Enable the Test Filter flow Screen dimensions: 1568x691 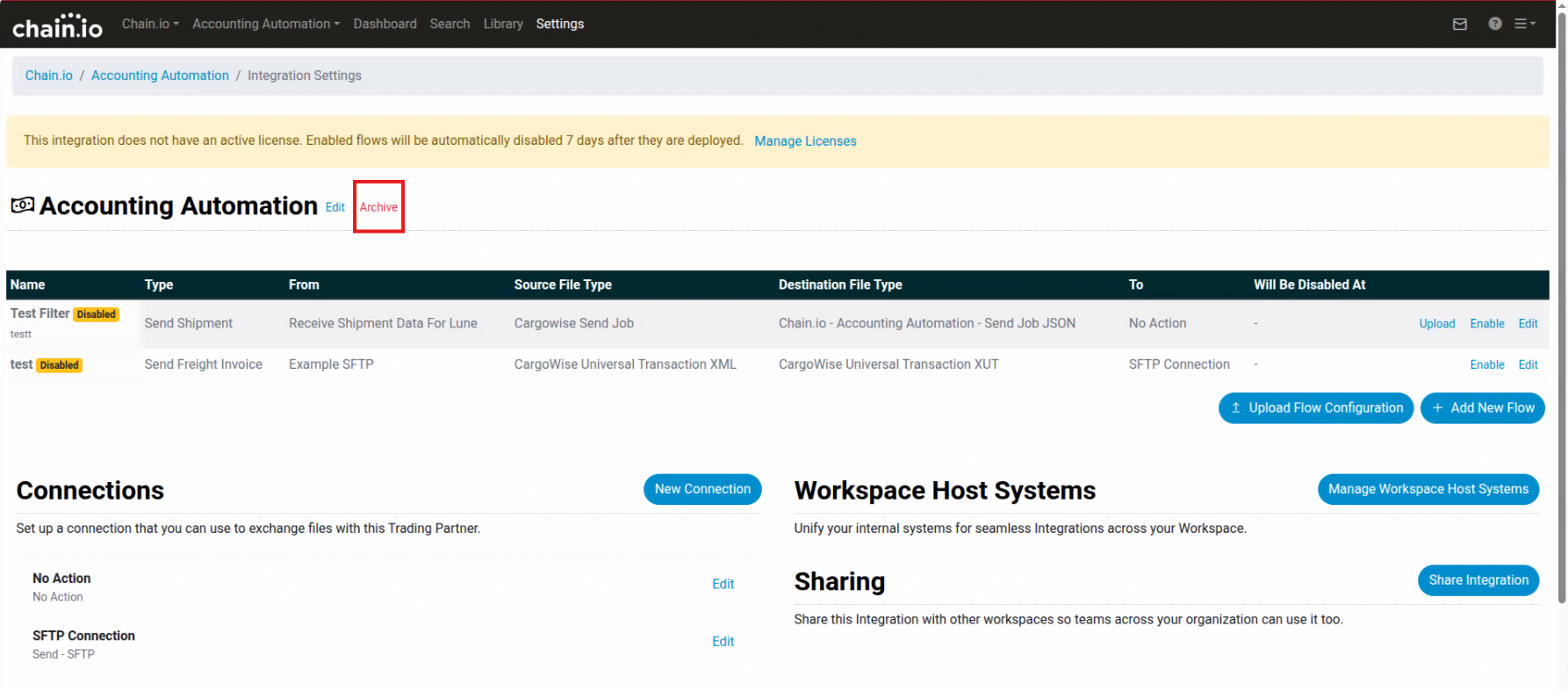[1487, 323]
